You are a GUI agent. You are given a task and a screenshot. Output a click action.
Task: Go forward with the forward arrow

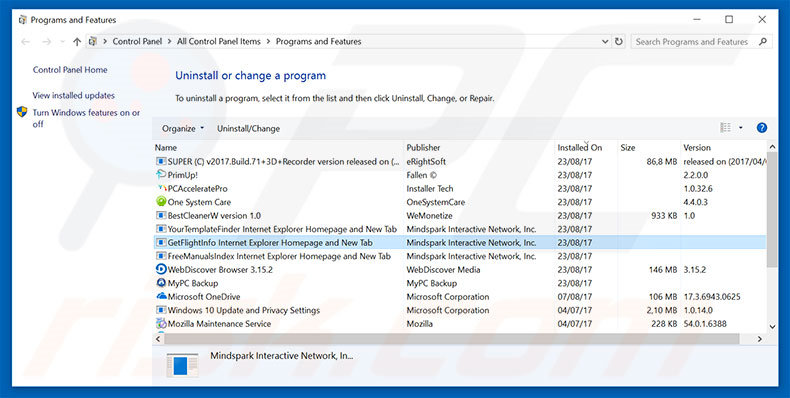pyautogui.click(x=46, y=42)
